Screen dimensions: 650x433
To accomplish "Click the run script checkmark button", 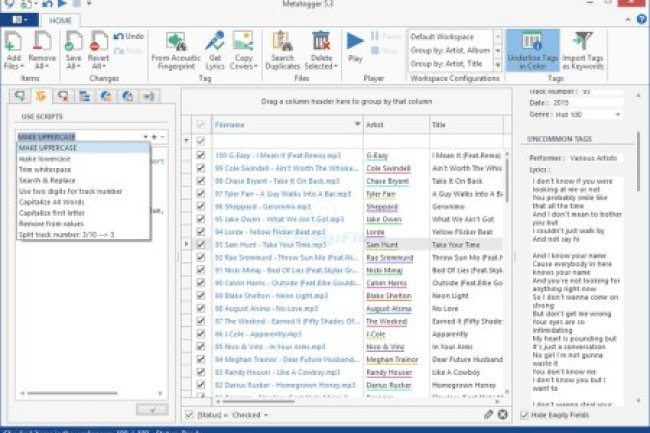I will 152,409.
